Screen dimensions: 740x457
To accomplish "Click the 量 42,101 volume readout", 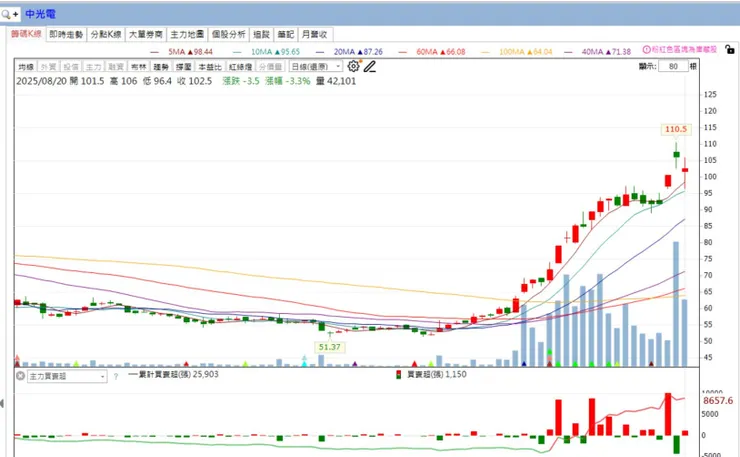I will coord(336,81).
